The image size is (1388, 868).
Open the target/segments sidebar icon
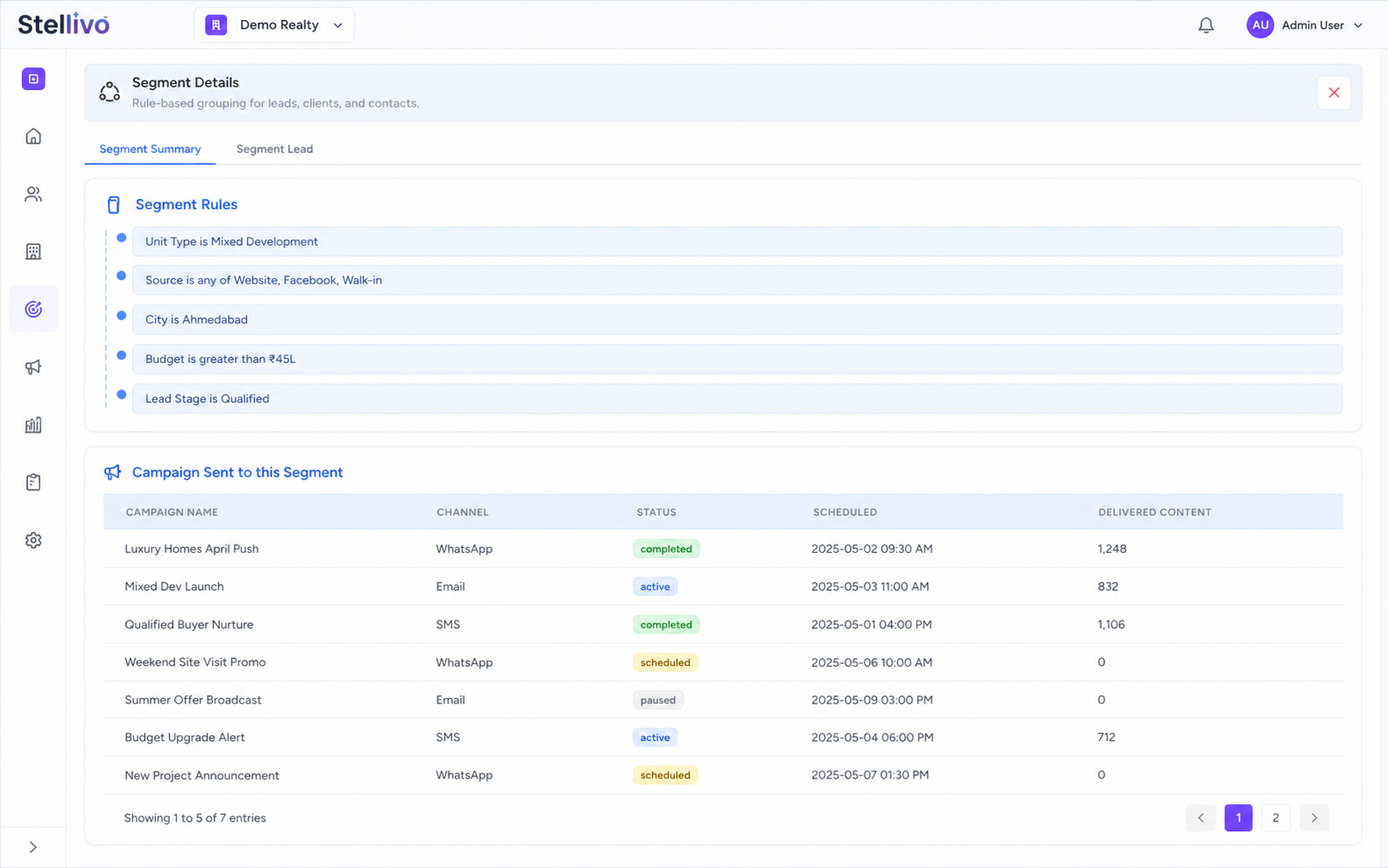point(33,309)
